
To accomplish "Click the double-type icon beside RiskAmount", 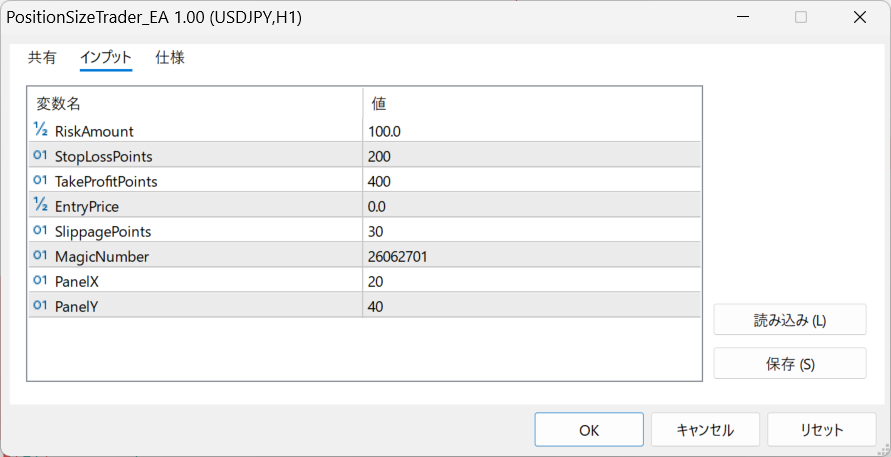I will [x=40, y=130].
